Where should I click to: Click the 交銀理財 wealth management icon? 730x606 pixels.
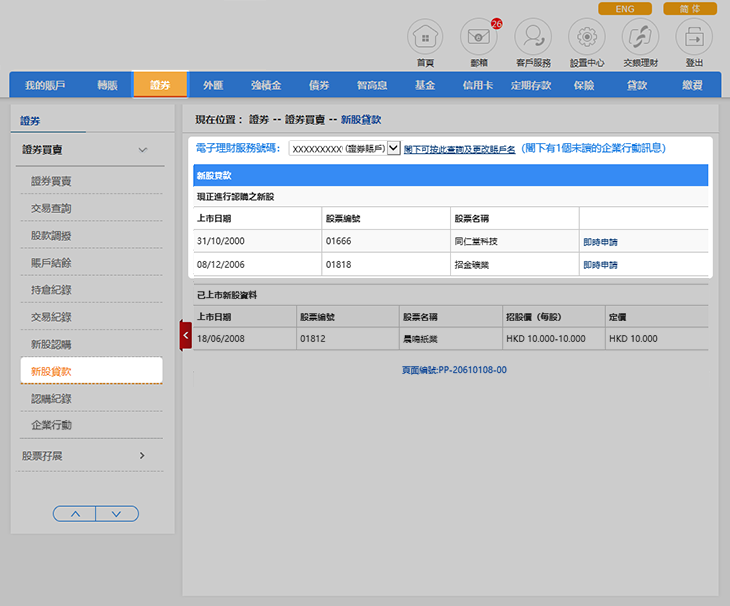[640, 38]
